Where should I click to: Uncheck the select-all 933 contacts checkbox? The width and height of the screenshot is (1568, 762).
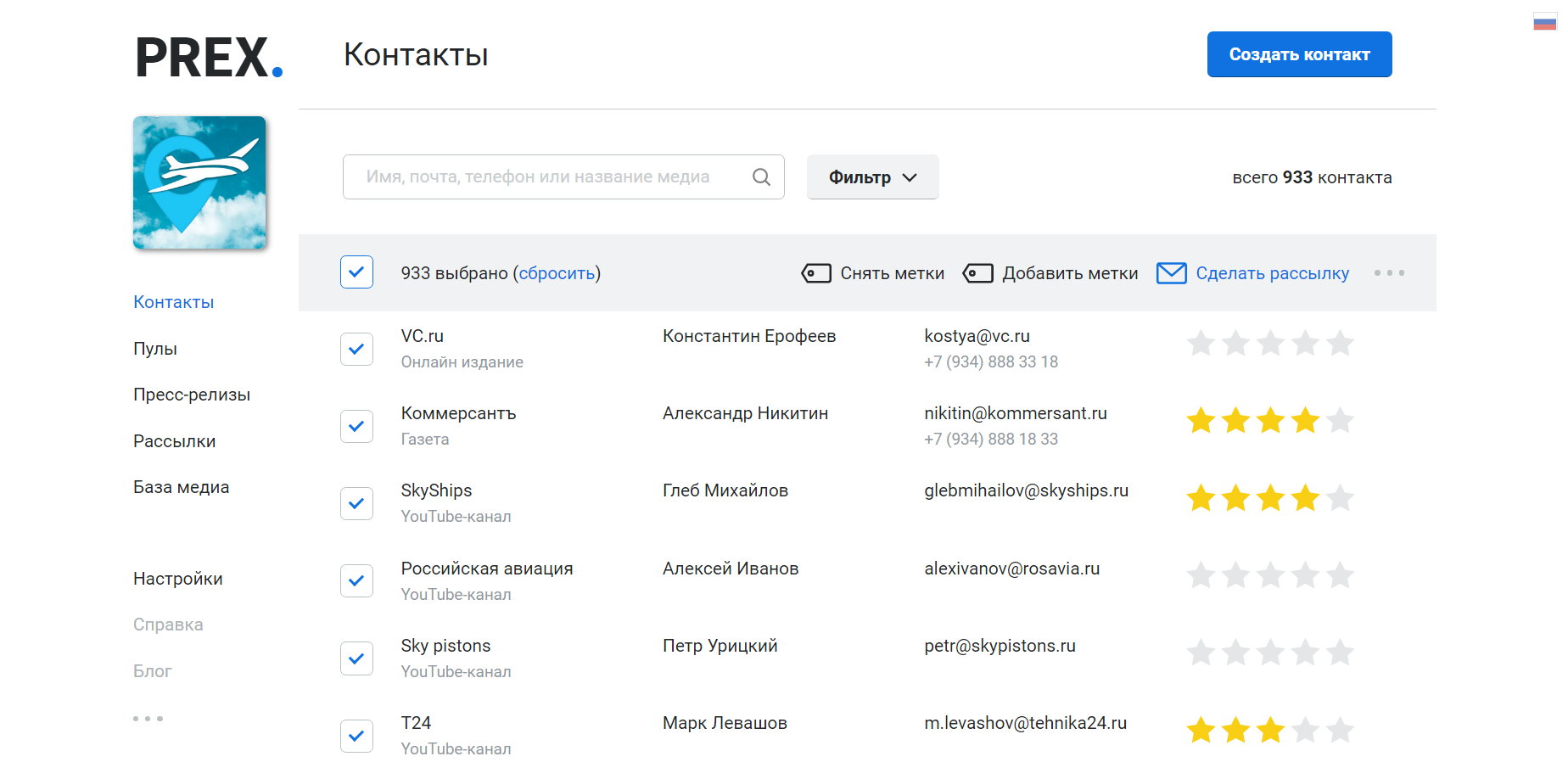(356, 272)
